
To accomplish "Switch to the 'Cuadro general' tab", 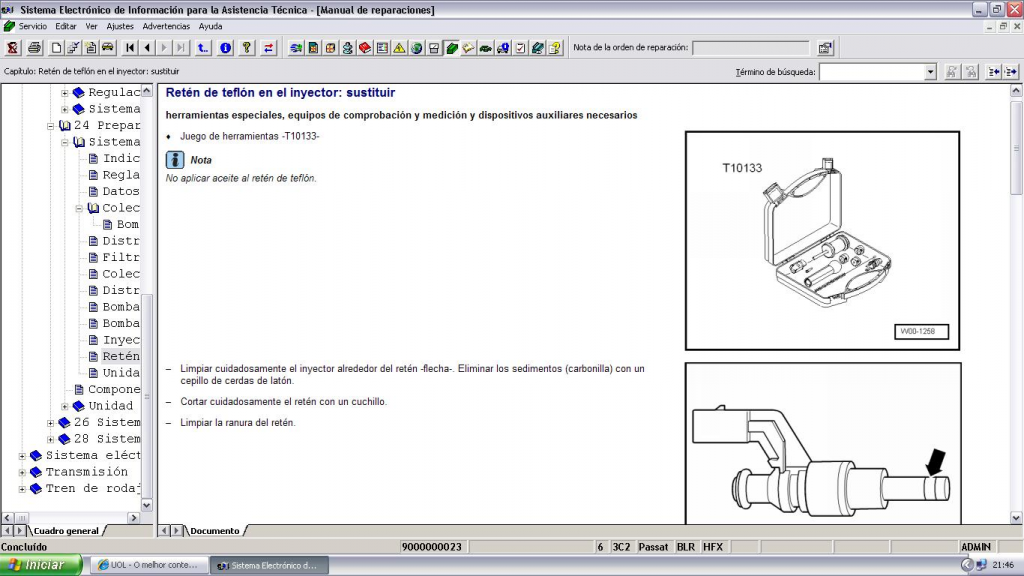I will 66,531.
